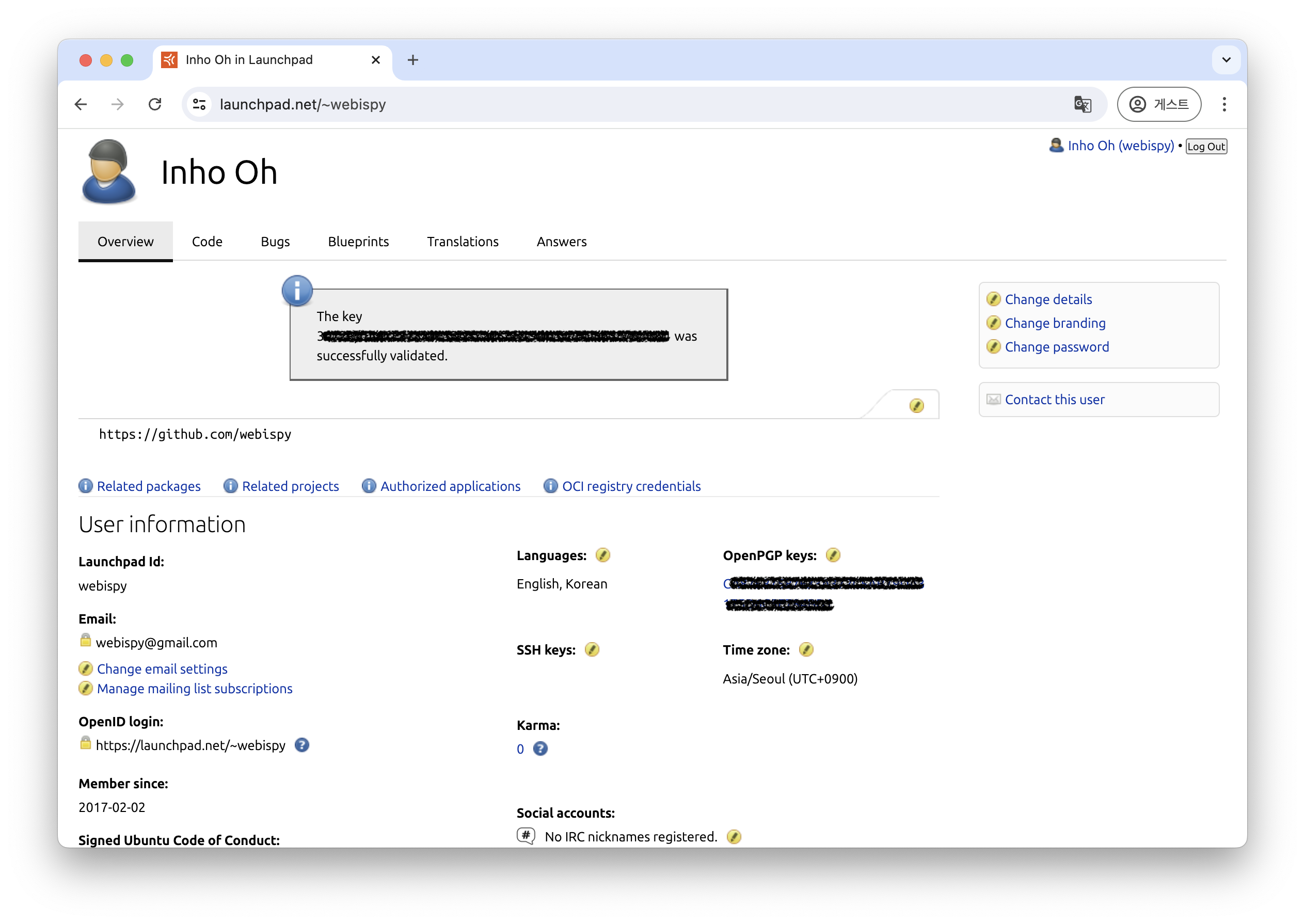Click the description edit pencil above the GitHub URL

click(916, 406)
